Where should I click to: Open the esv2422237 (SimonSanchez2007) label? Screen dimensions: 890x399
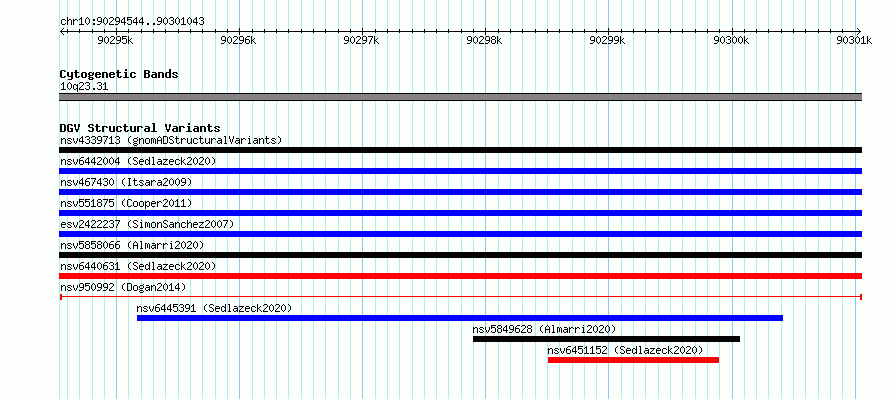point(147,224)
